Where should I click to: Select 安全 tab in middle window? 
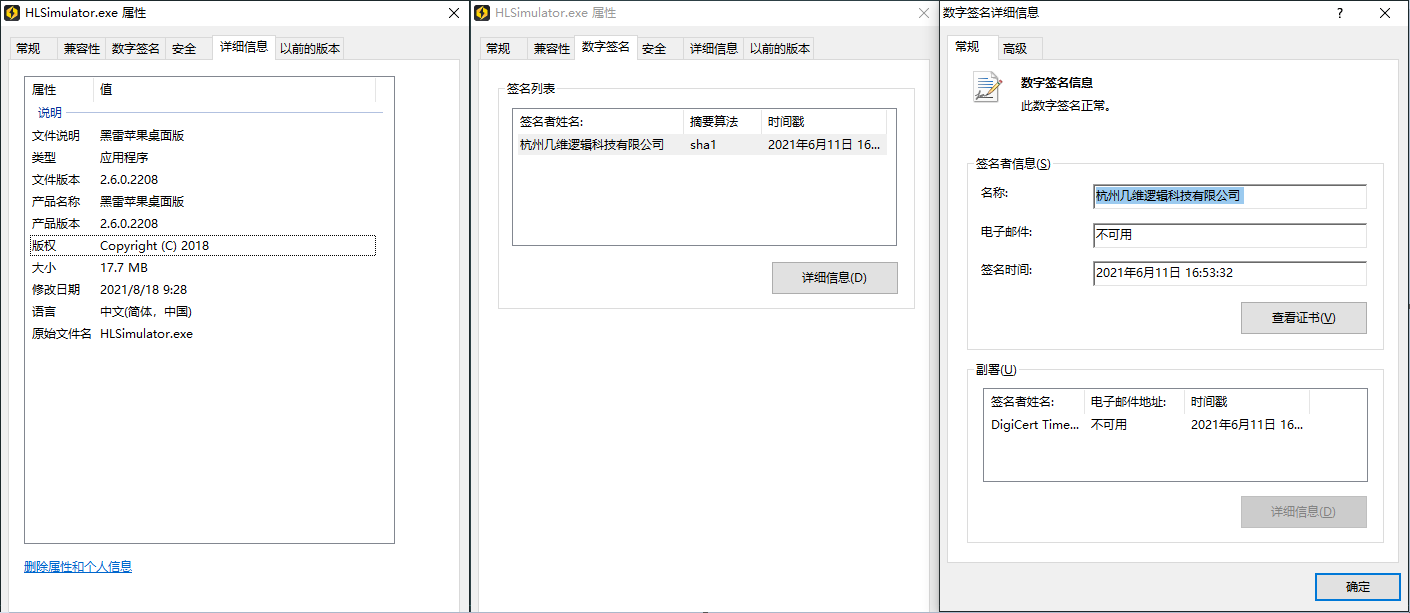654,48
